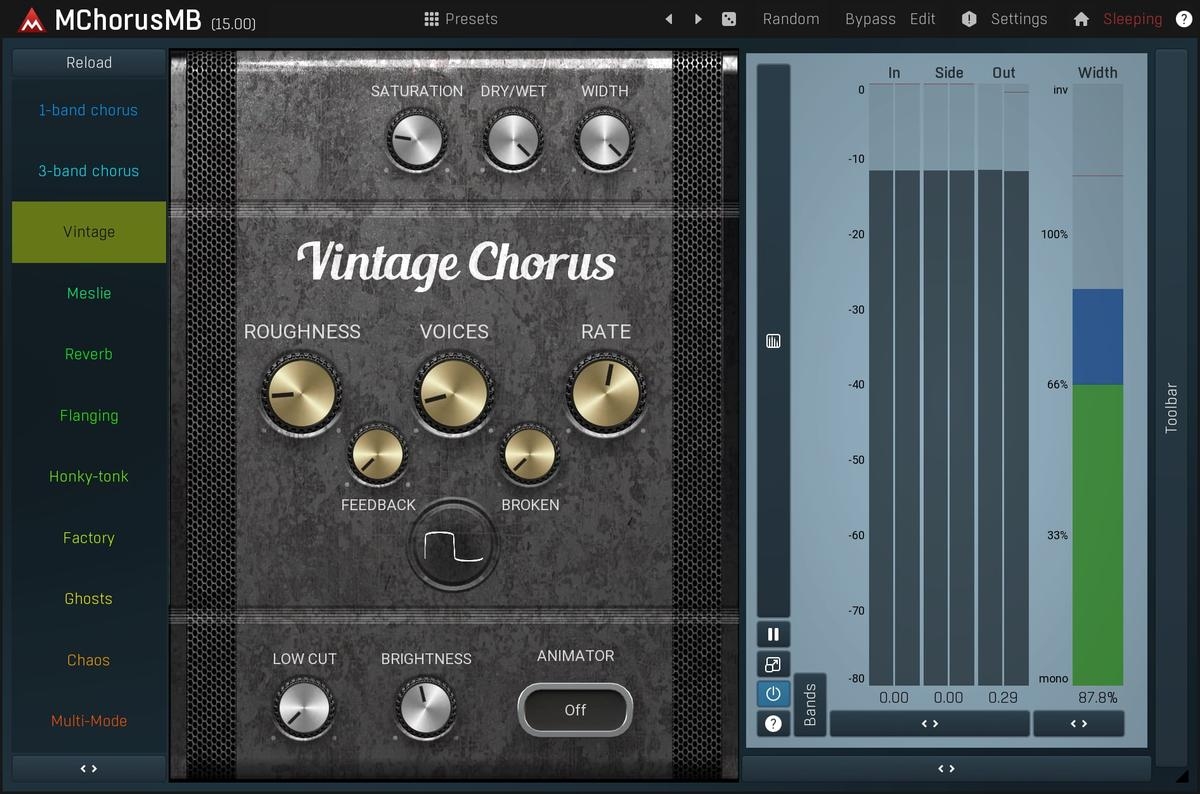
Task: Click the meter pop-out window icon
Action: (773, 664)
